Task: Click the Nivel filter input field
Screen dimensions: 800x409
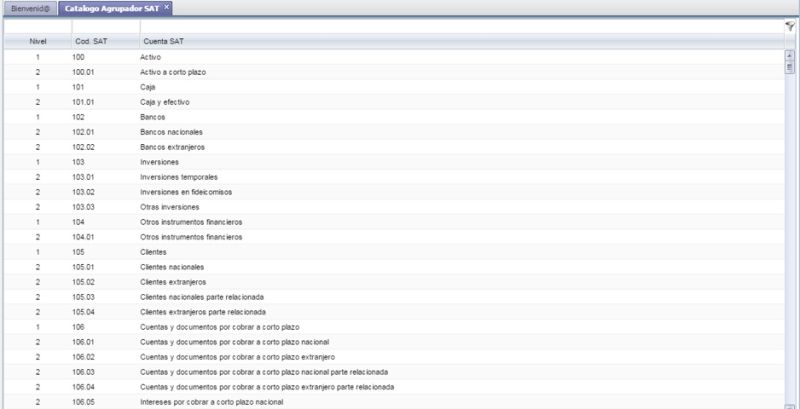Action: pos(38,28)
